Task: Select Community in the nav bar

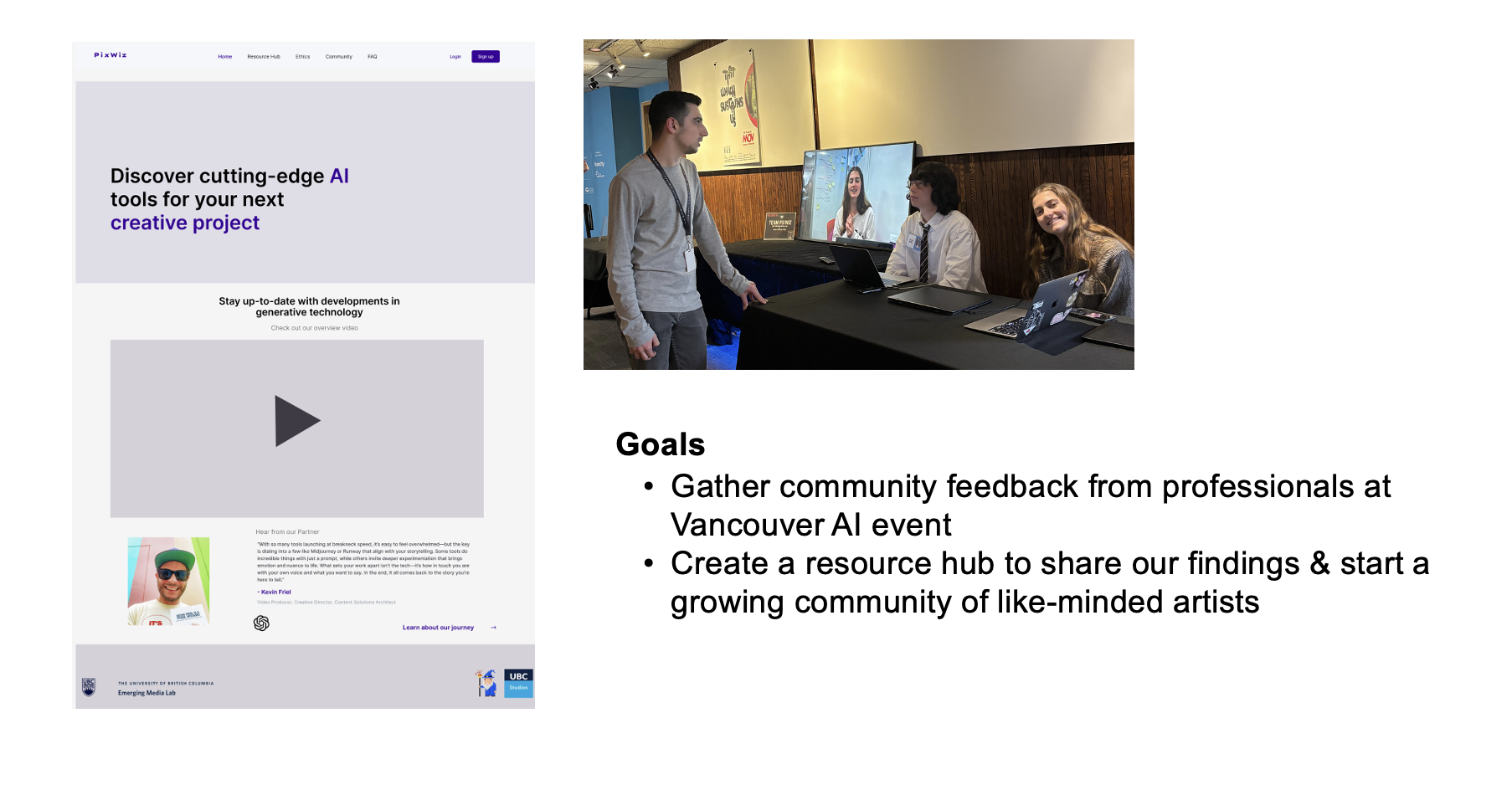Action: pyautogui.click(x=339, y=57)
